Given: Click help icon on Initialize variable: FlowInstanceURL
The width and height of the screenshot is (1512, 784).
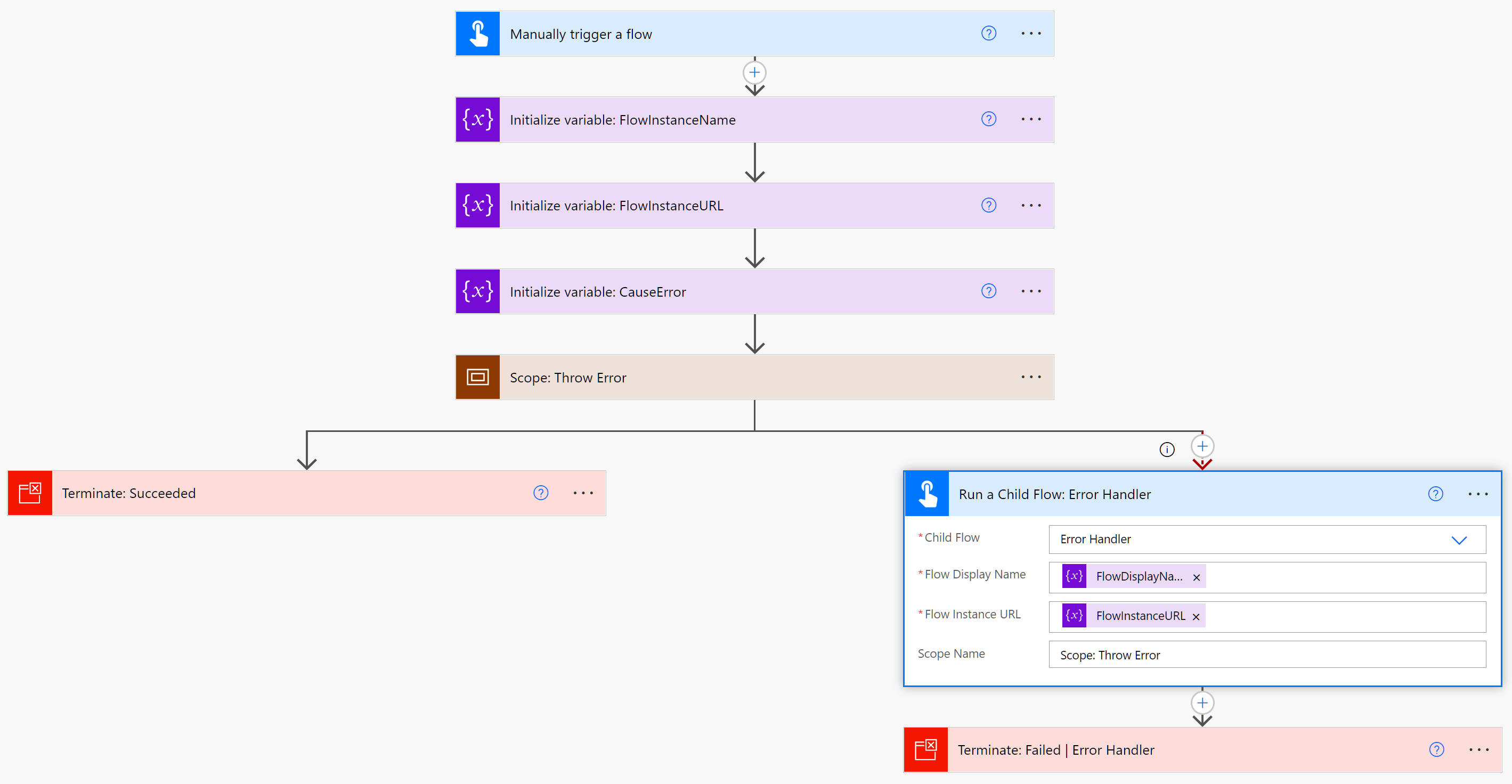Looking at the screenshot, I should click(x=988, y=206).
